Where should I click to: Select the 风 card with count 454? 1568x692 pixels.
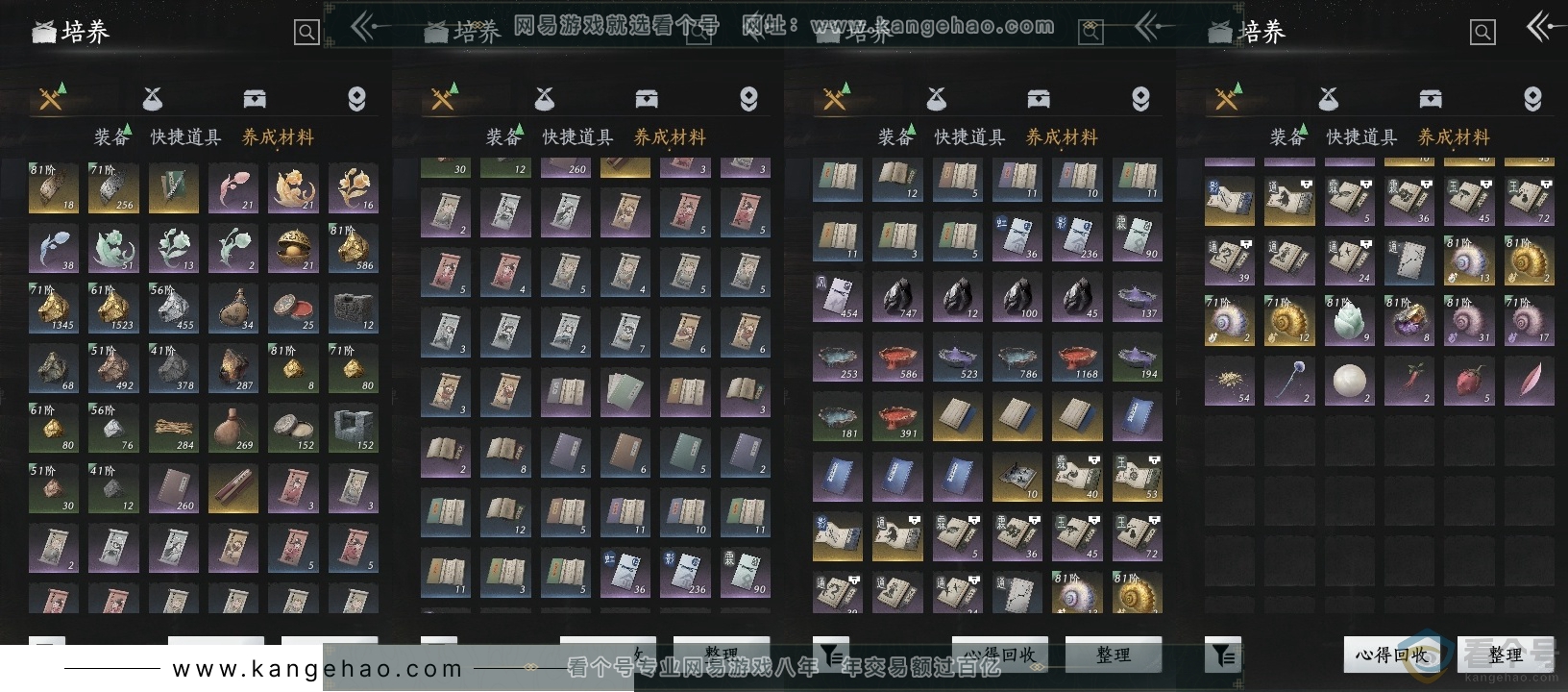pyautogui.click(x=838, y=297)
